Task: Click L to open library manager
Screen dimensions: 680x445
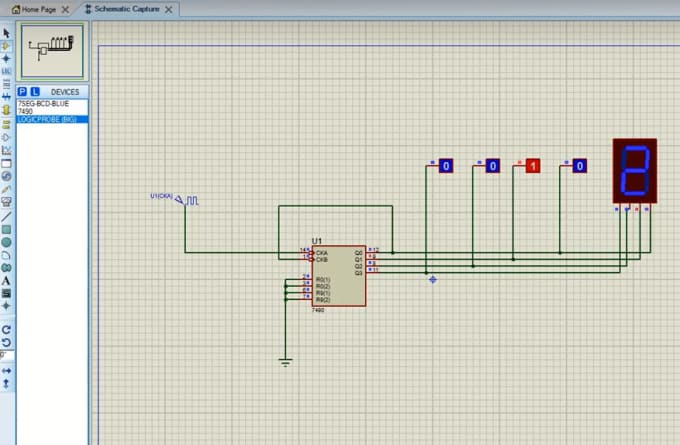Action: click(35, 92)
